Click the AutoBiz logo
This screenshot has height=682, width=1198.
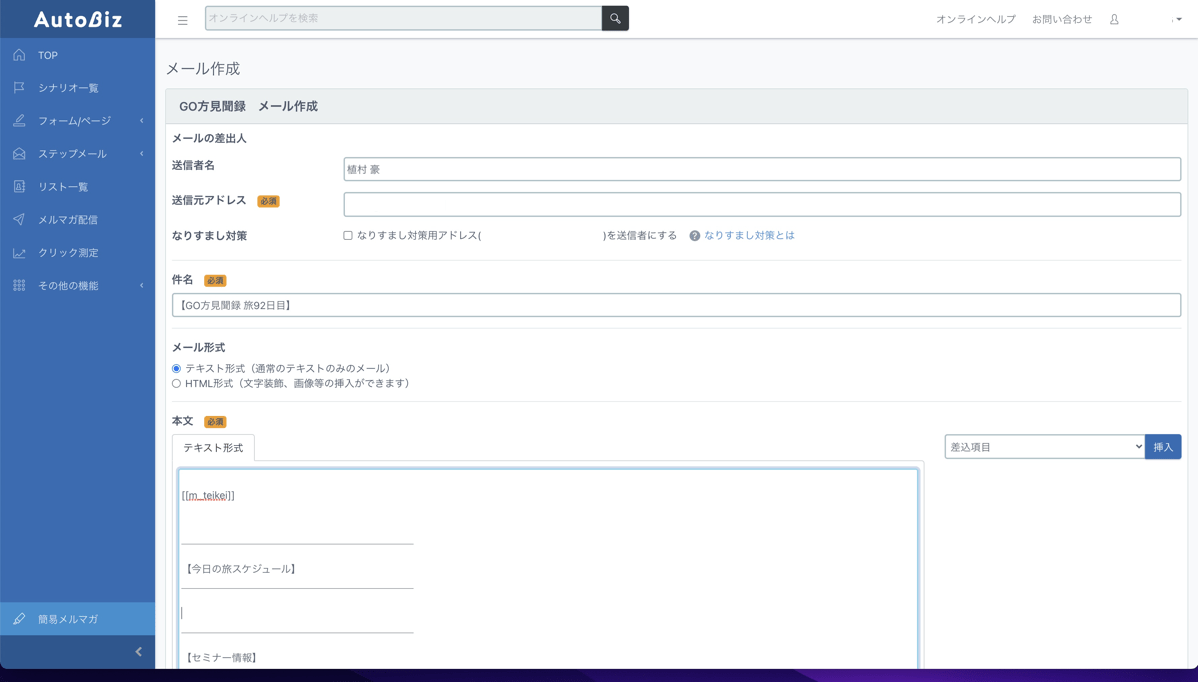(x=77, y=19)
